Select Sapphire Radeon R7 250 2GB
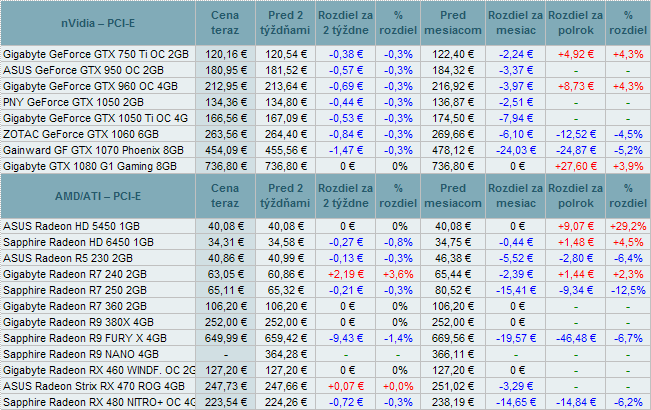The height and width of the screenshot is (410, 651). [x=75, y=290]
